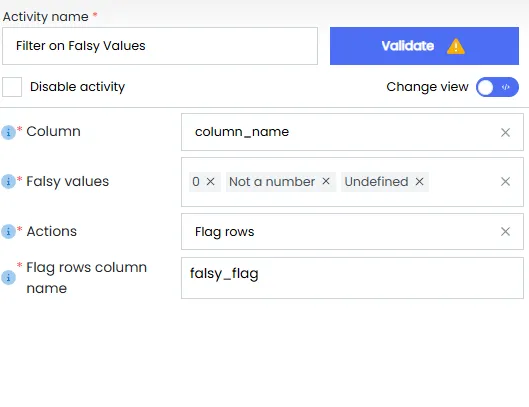The image size is (529, 407).
Task: Clear the column_name selection
Action: click(x=505, y=132)
